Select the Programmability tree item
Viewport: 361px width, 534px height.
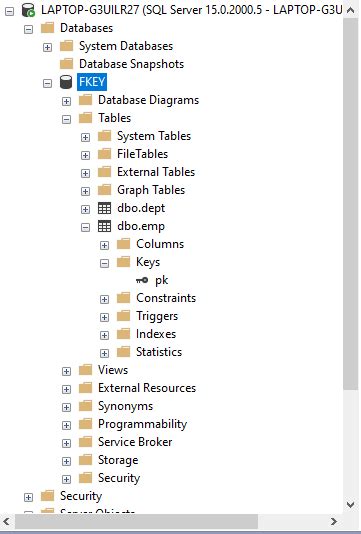click(142, 424)
